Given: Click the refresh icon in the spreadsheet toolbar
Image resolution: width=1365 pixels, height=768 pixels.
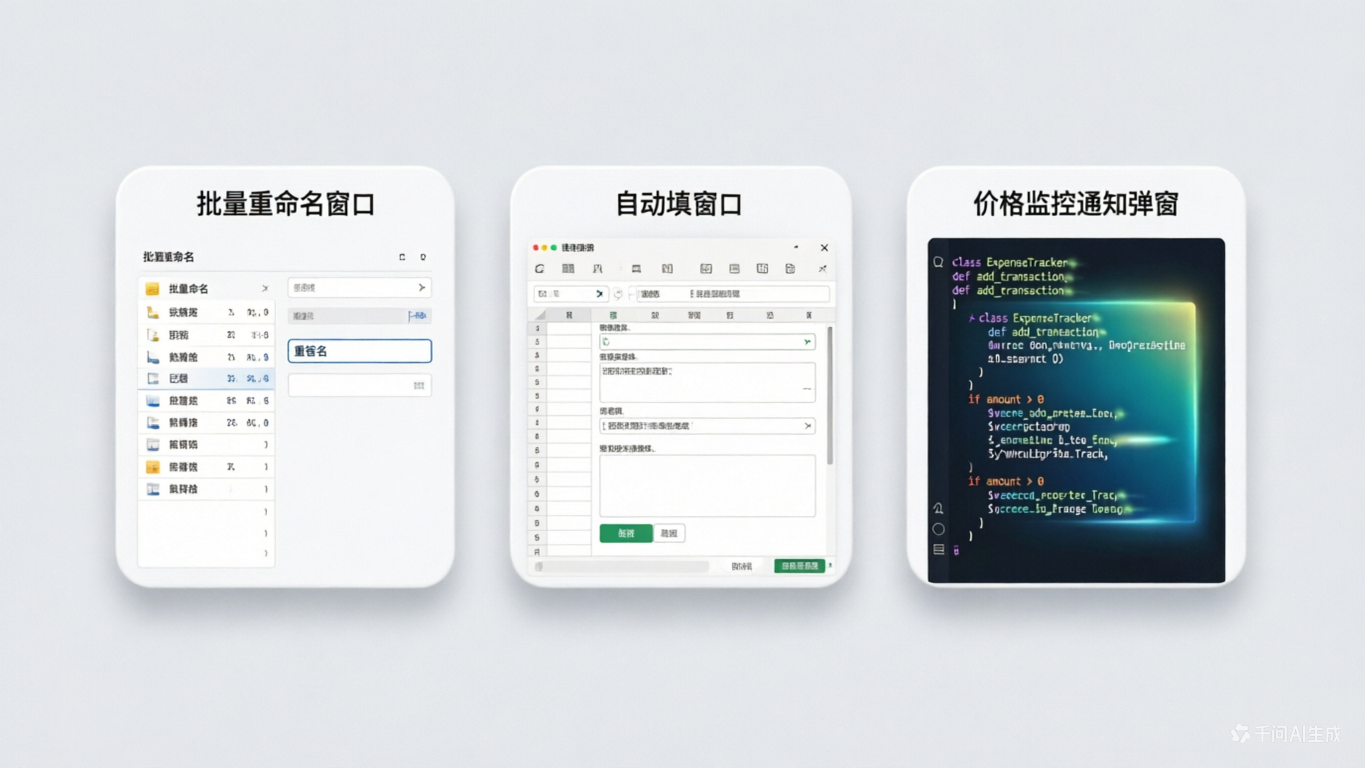Looking at the screenshot, I should [540, 269].
